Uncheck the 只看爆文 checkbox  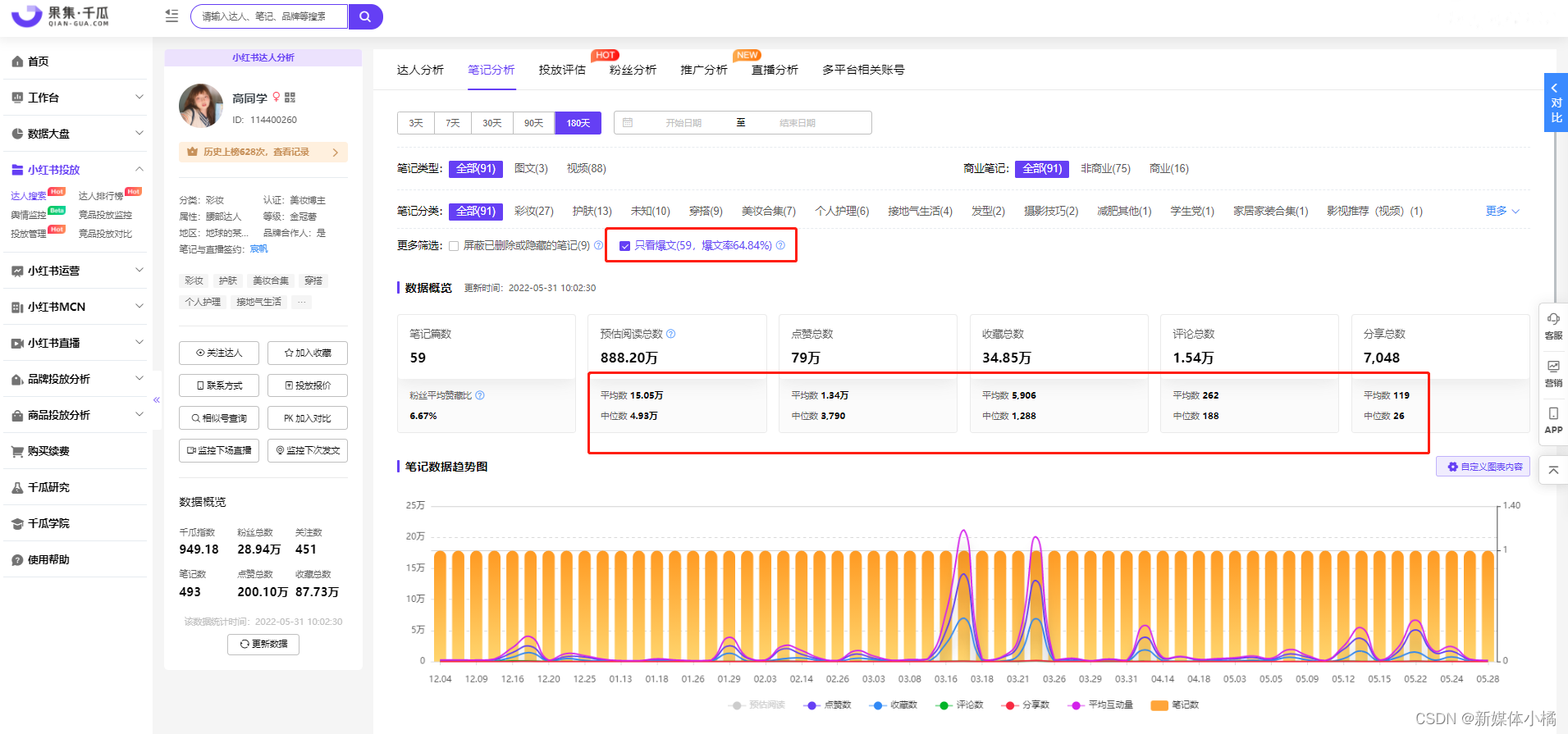[x=625, y=246]
